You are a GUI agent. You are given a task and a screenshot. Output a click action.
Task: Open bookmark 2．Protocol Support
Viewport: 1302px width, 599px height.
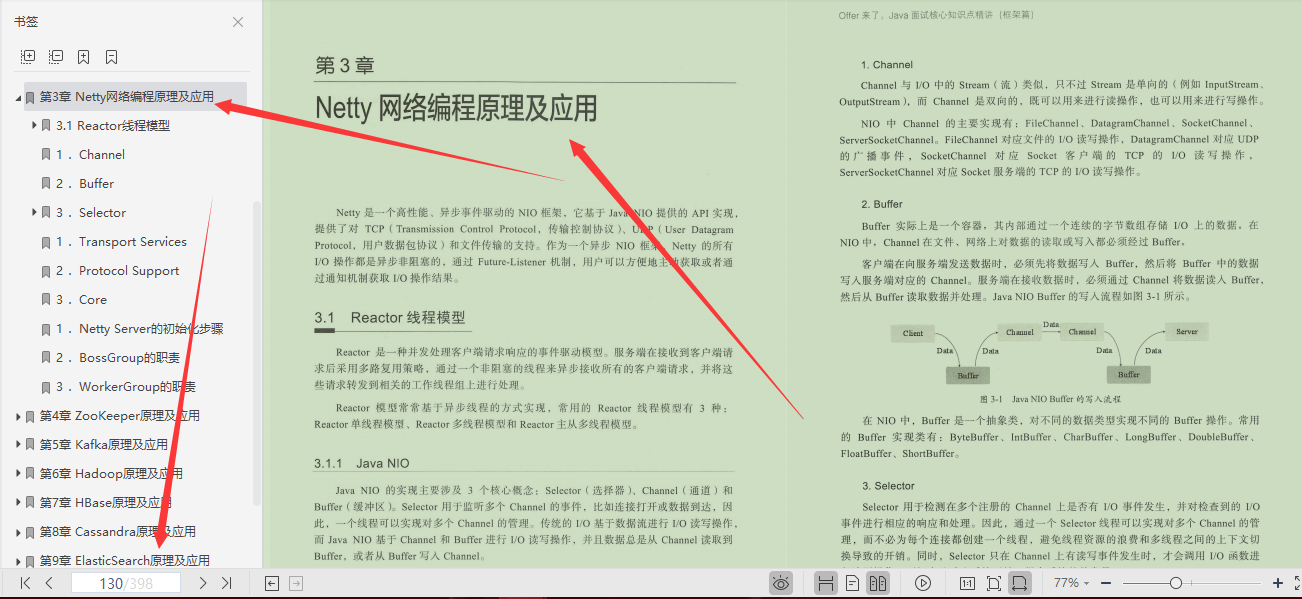118,271
